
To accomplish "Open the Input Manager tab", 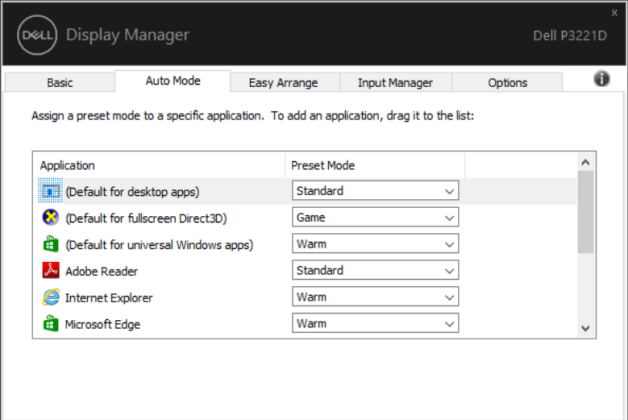I will click(395, 82).
